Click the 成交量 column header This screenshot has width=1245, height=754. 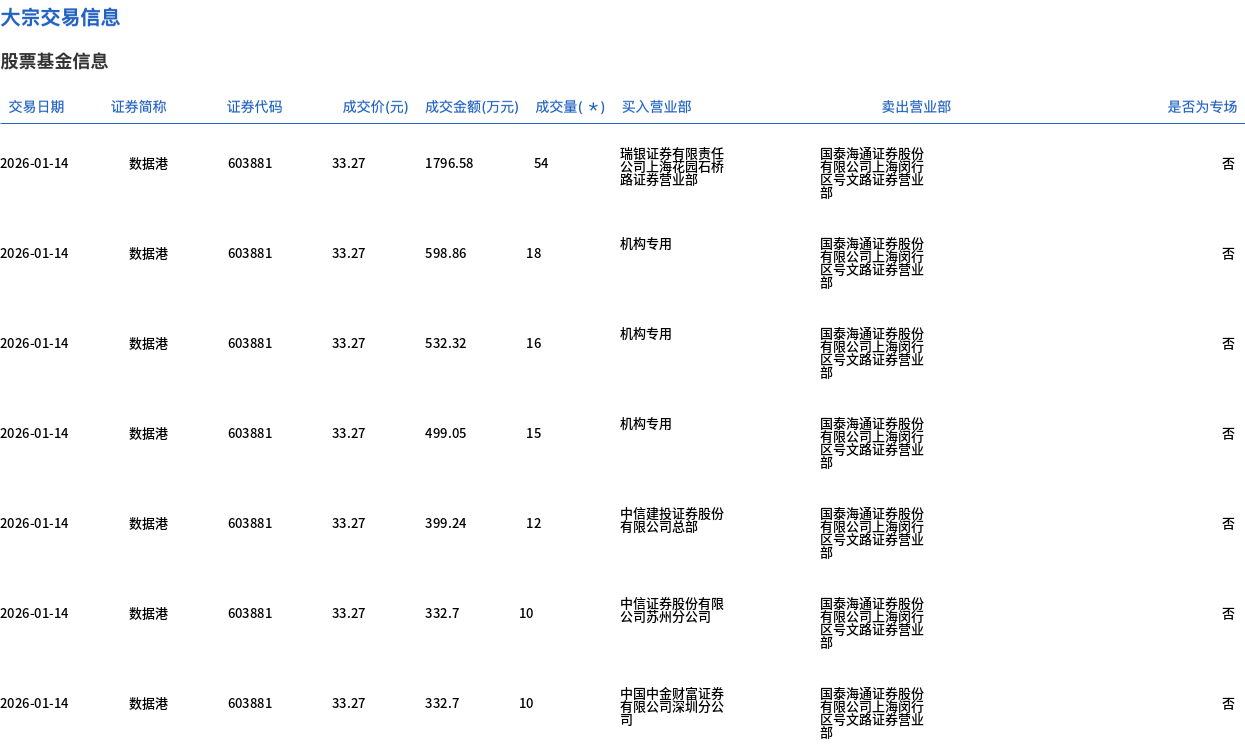570,107
